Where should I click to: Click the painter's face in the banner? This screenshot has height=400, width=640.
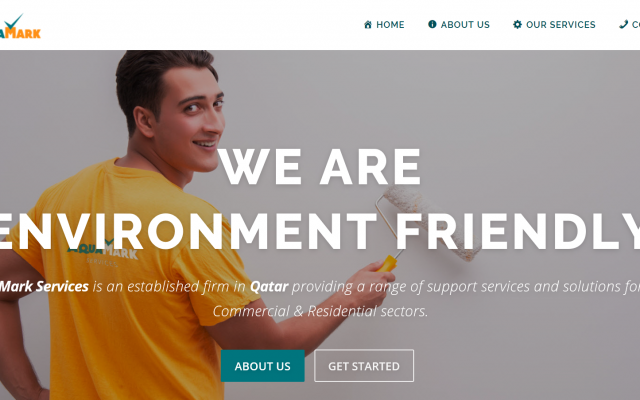(192, 118)
